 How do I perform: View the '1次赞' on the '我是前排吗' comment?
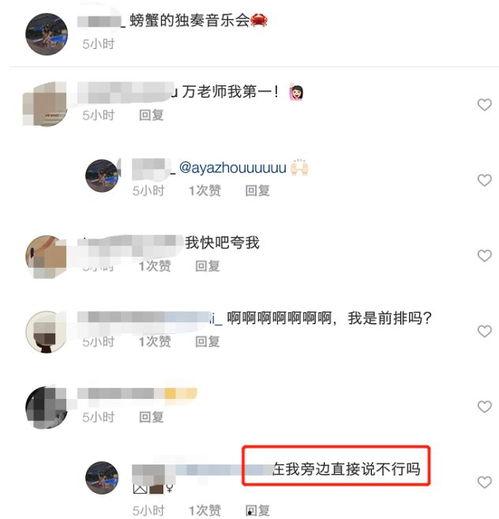point(155,342)
